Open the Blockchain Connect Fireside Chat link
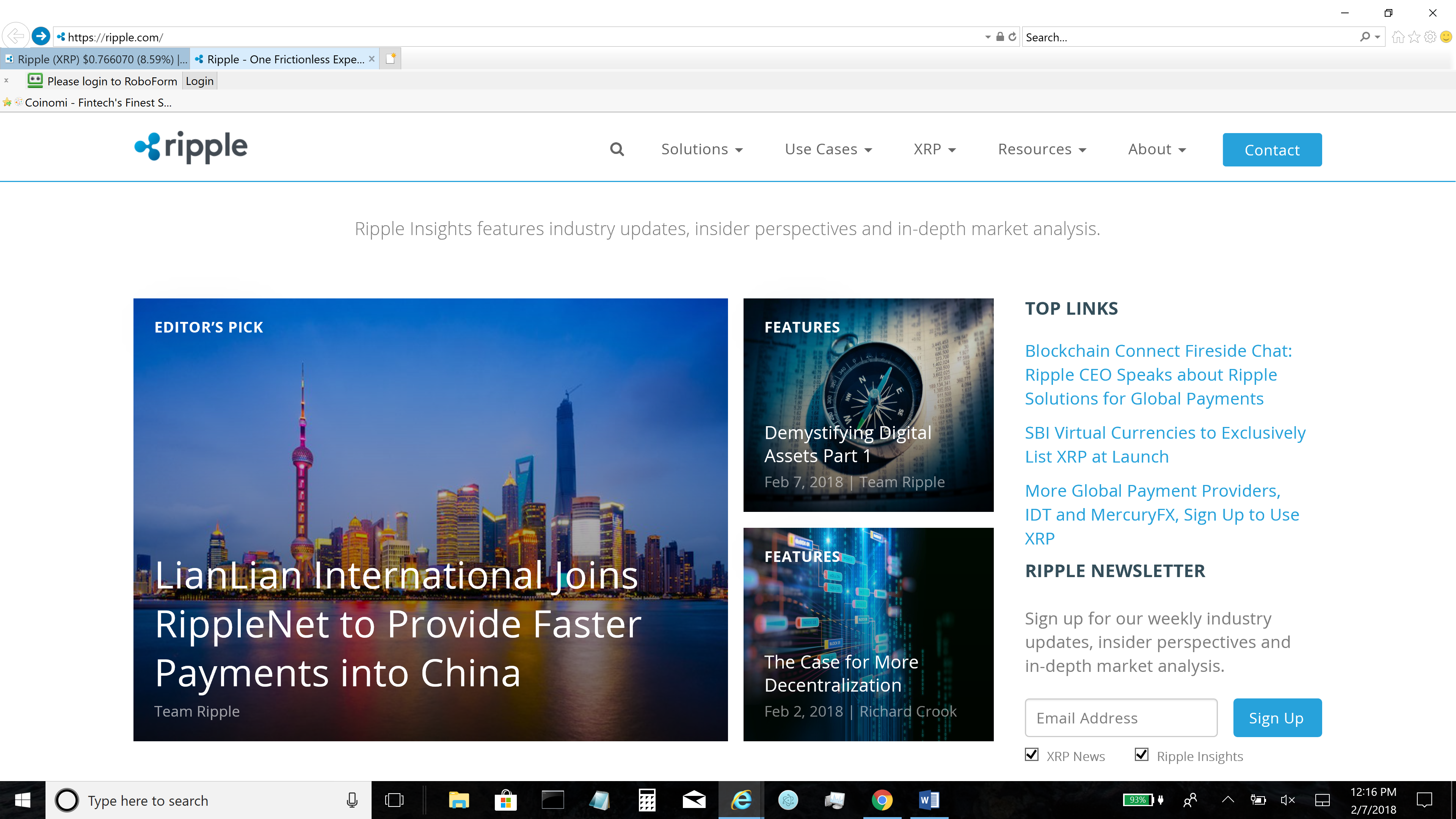The image size is (1456, 819). tap(1158, 375)
